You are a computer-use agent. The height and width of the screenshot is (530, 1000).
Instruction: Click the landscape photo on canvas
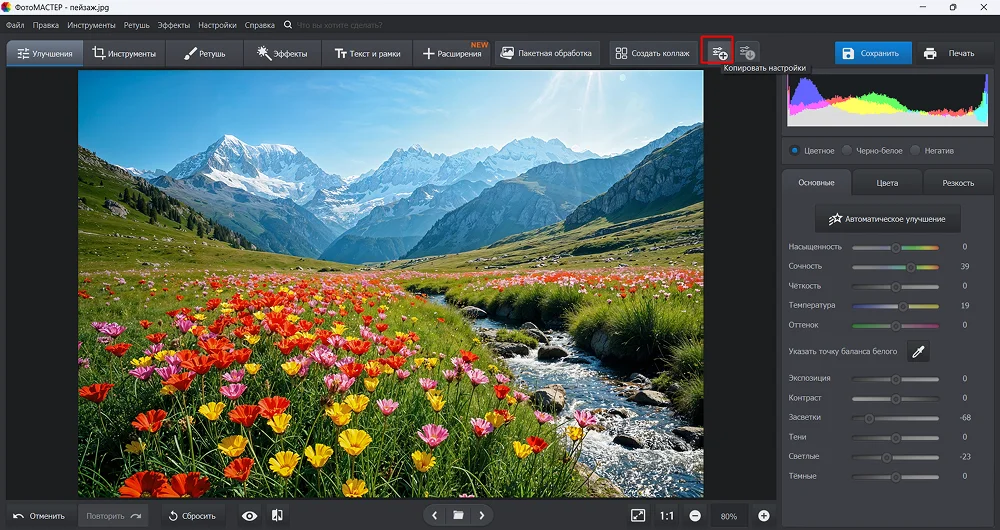tap(391, 284)
